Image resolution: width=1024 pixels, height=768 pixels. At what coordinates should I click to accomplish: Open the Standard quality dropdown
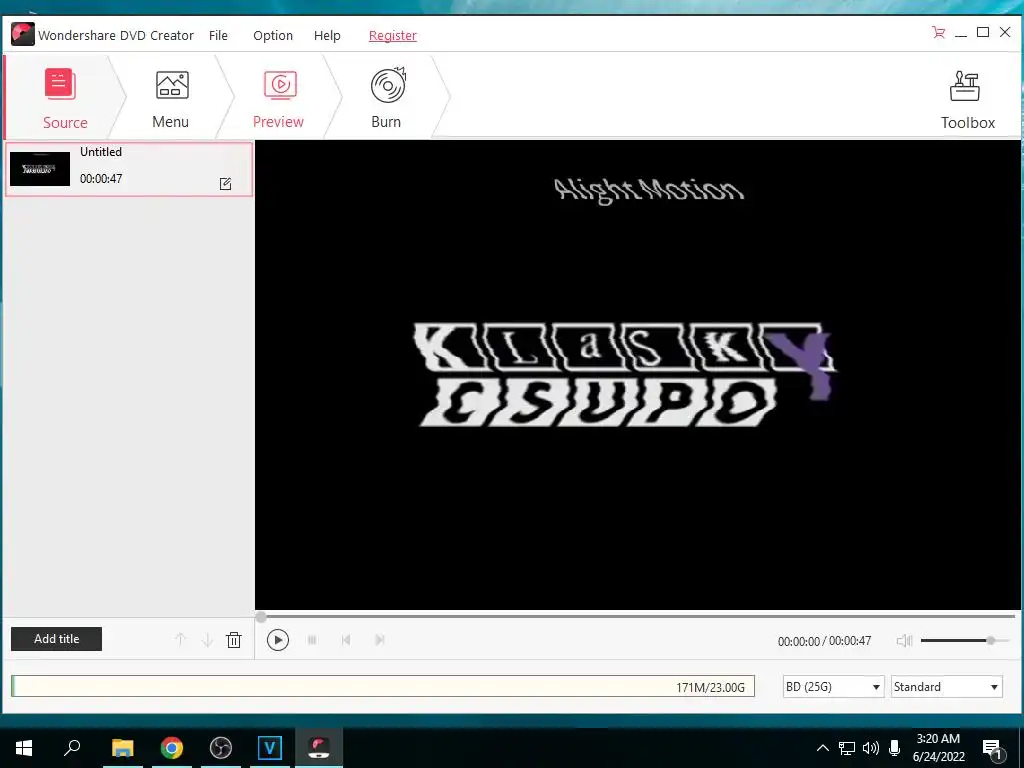point(946,686)
